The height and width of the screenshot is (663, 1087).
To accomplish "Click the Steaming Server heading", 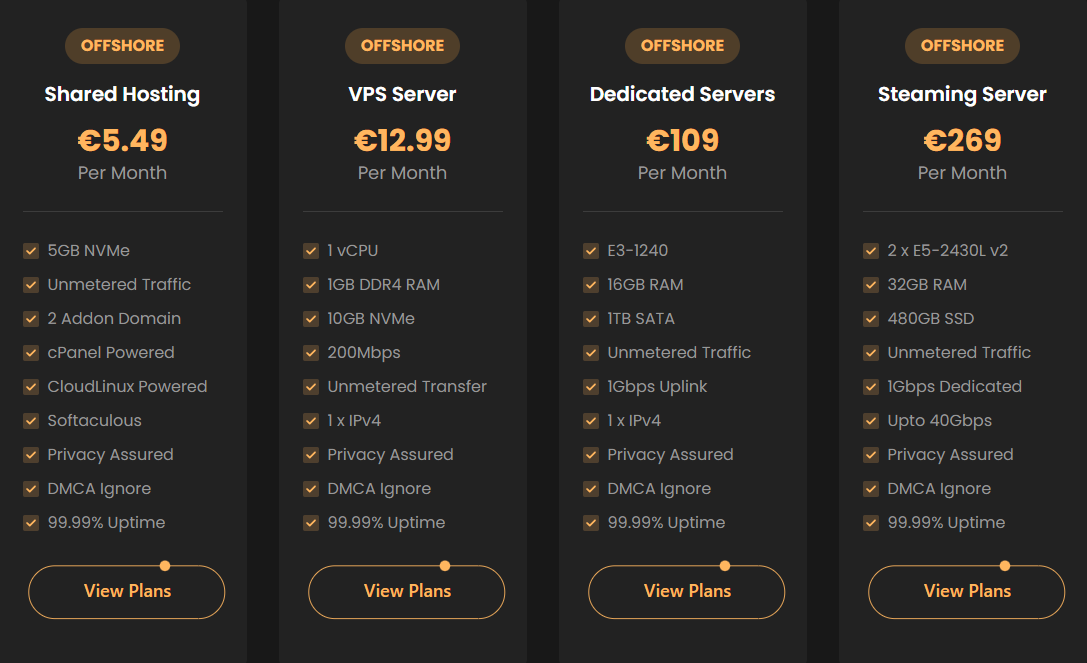I will (x=962, y=94).
